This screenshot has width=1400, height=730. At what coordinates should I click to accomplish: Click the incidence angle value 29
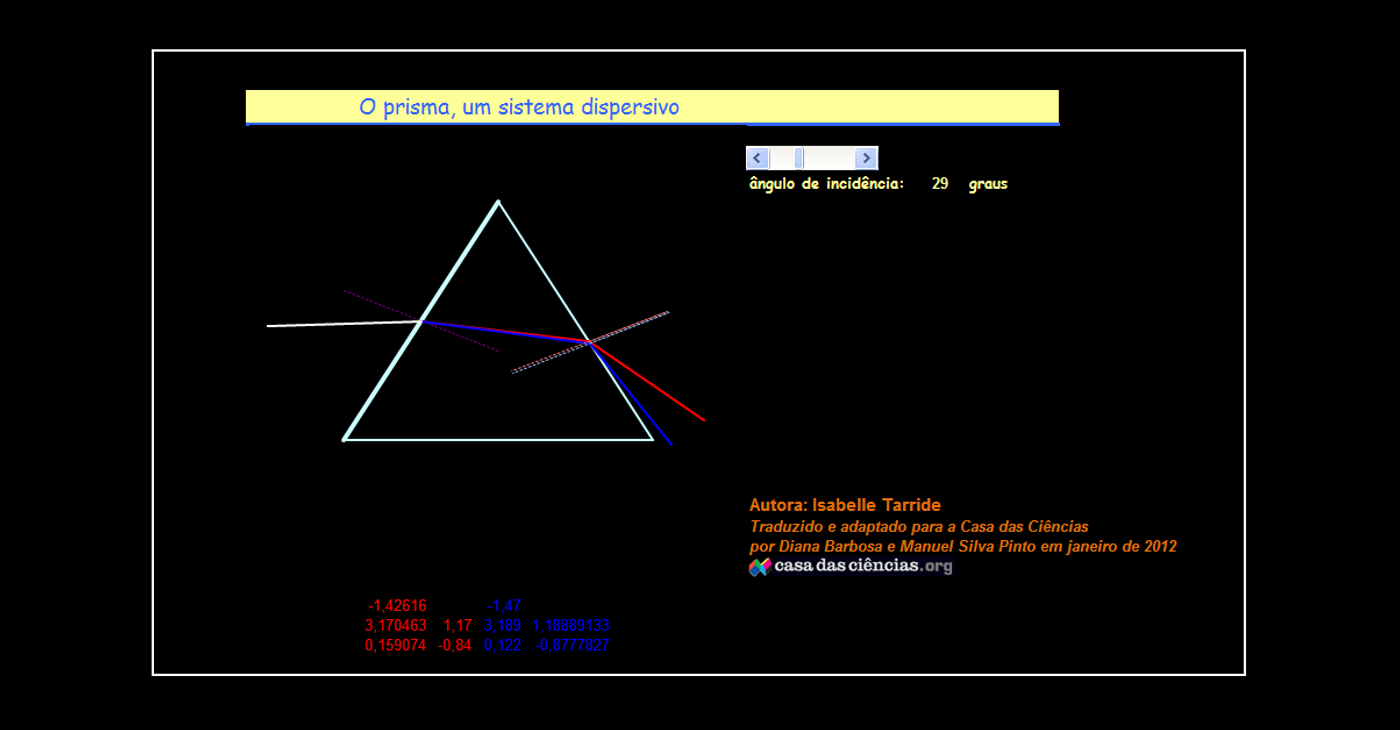tap(940, 184)
